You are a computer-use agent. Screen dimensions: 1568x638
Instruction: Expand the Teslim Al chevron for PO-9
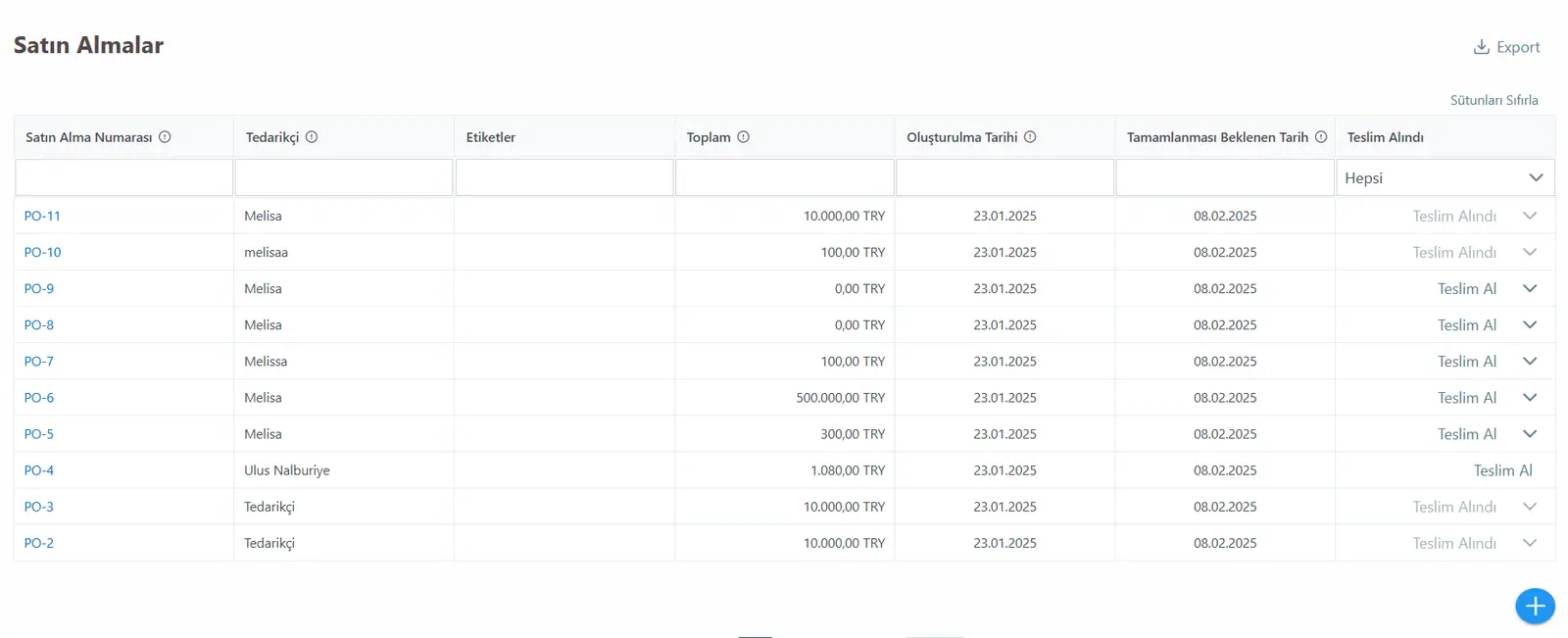(x=1530, y=288)
